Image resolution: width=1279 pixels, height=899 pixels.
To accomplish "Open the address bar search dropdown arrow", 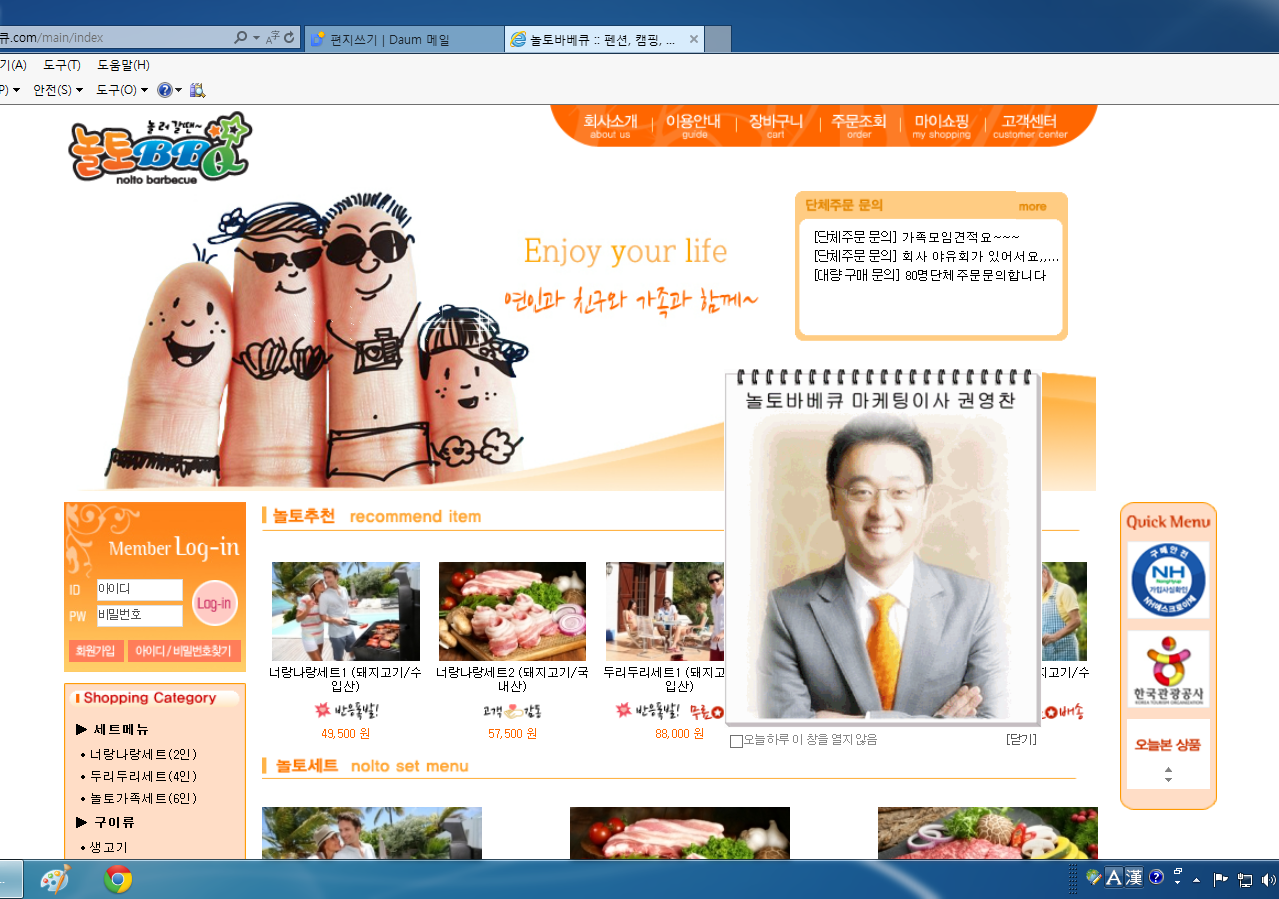I will click(256, 38).
